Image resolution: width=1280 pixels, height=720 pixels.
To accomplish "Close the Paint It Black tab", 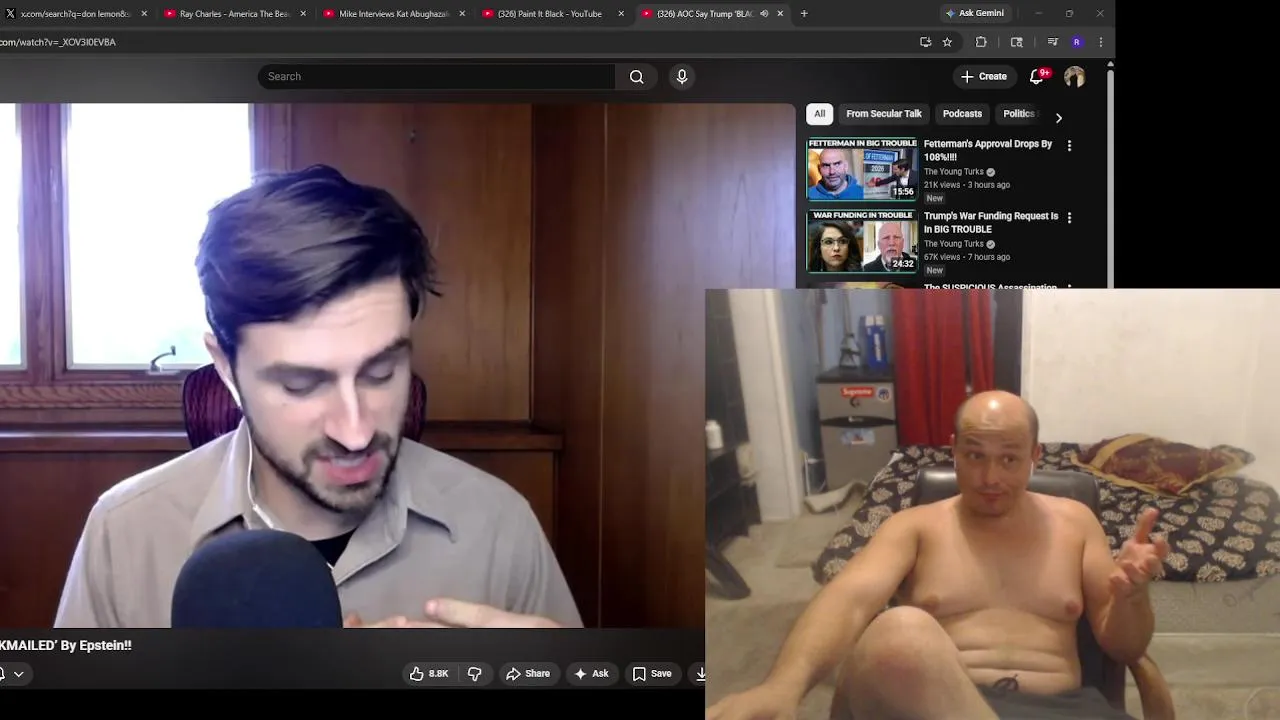I will (621, 14).
